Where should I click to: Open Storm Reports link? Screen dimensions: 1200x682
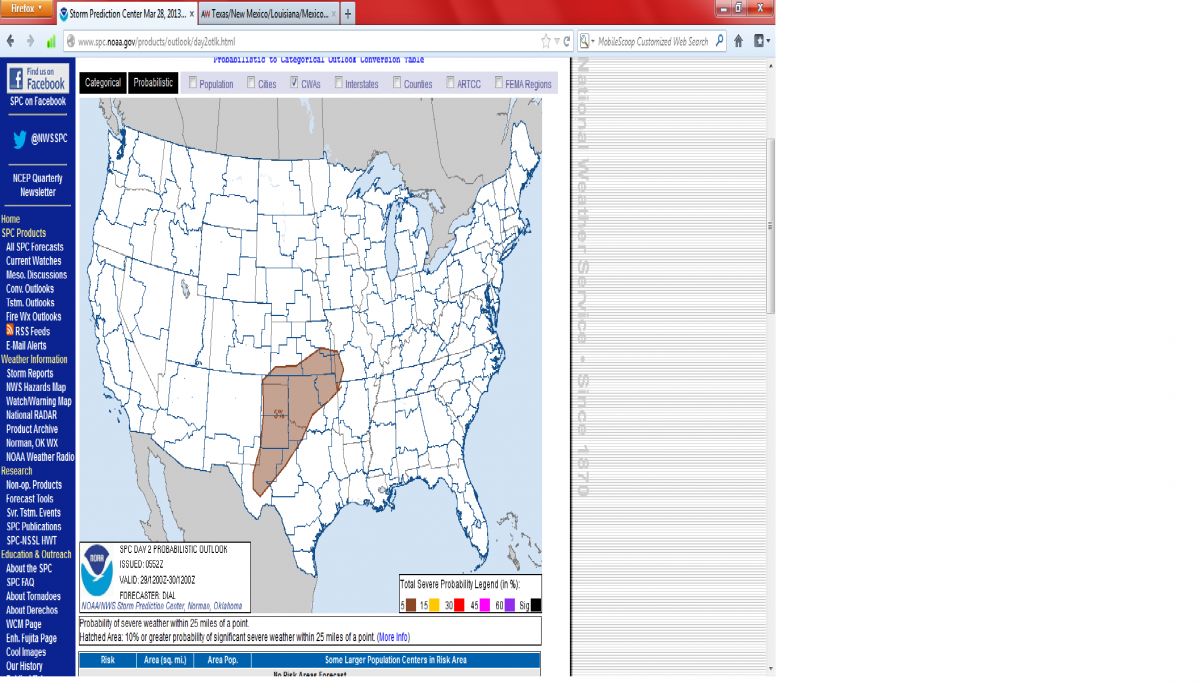(x=30, y=373)
